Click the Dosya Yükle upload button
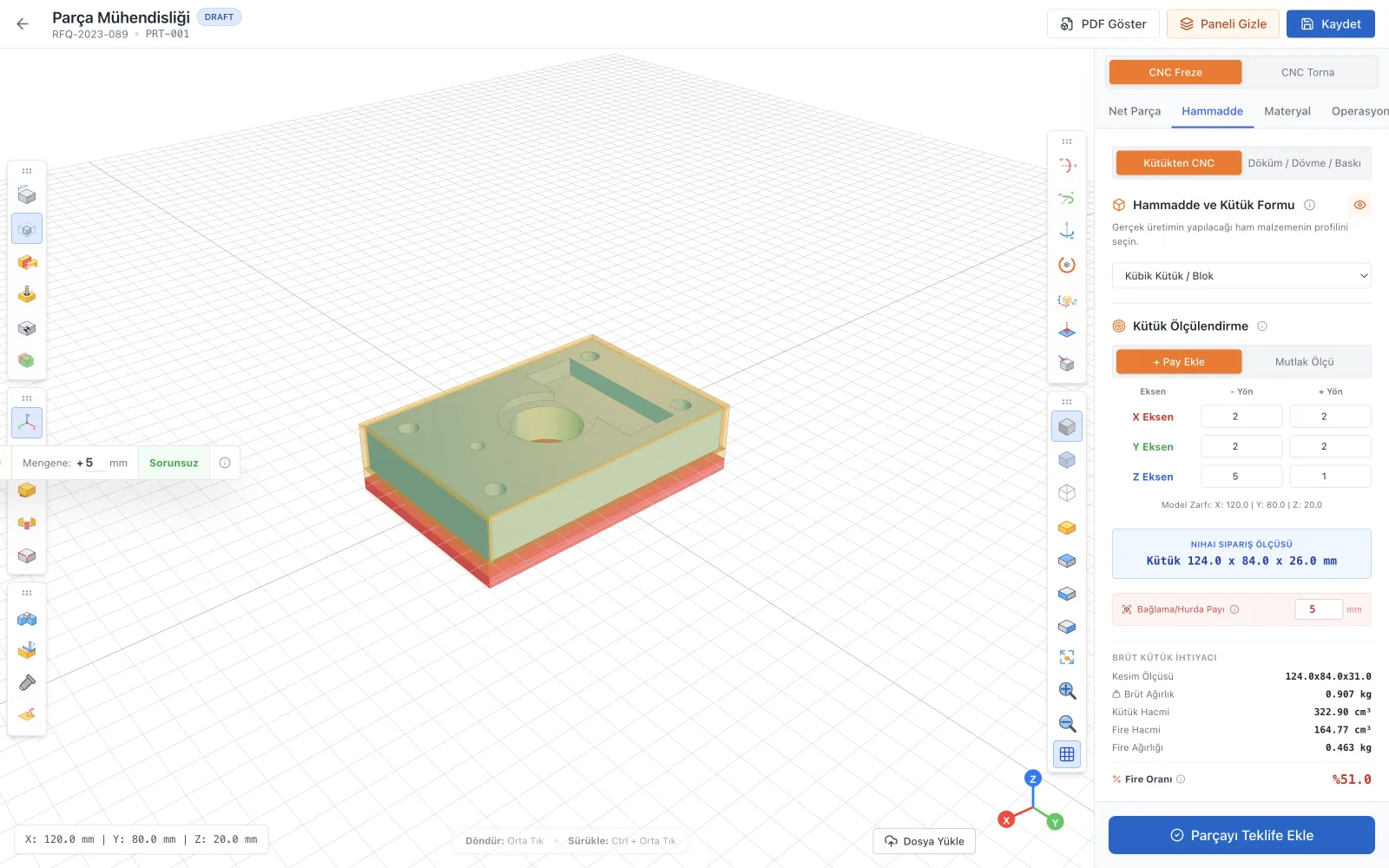1389x868 pixels. coord(925,841)
